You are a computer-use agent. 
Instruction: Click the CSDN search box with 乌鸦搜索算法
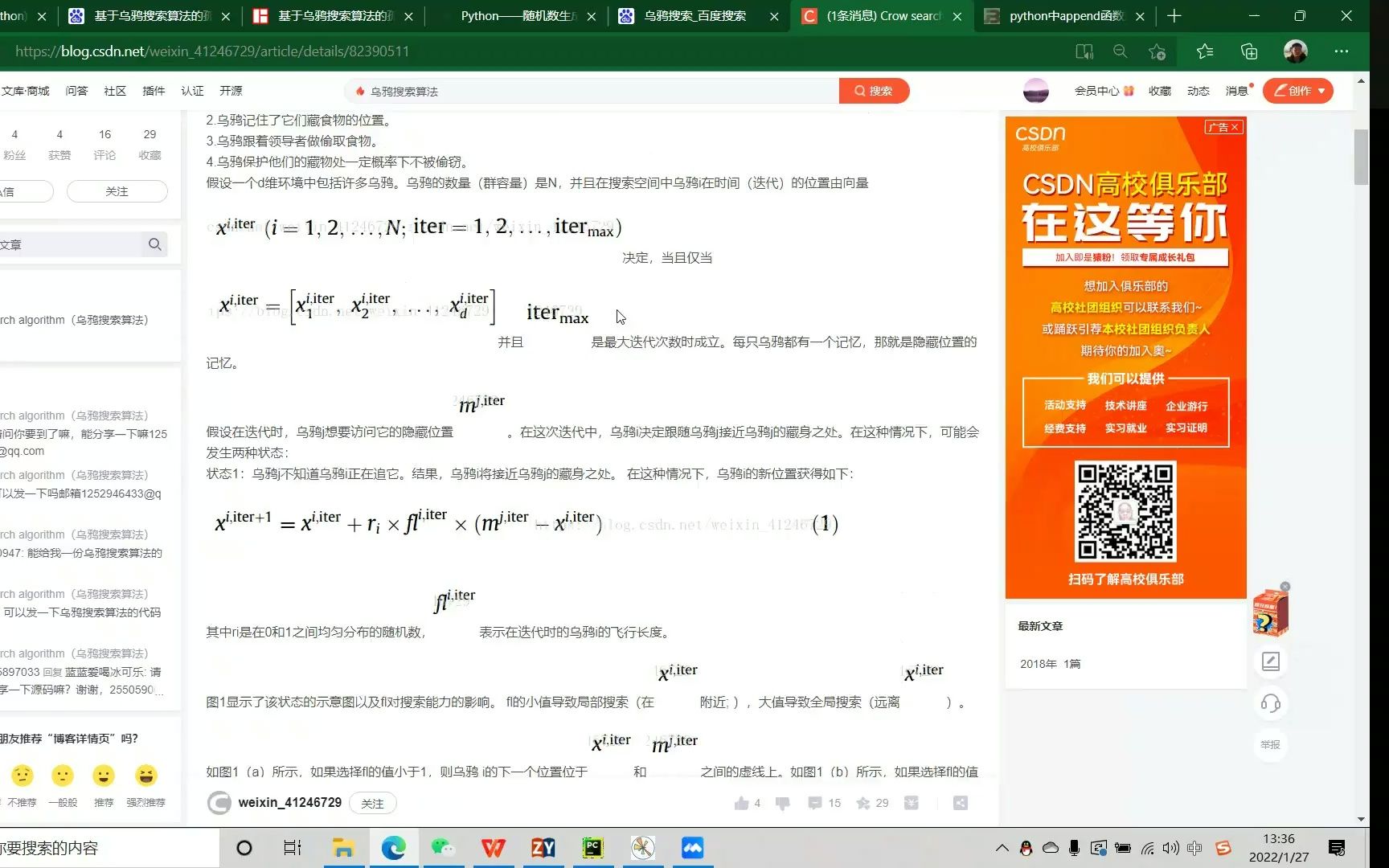[592, 91]
